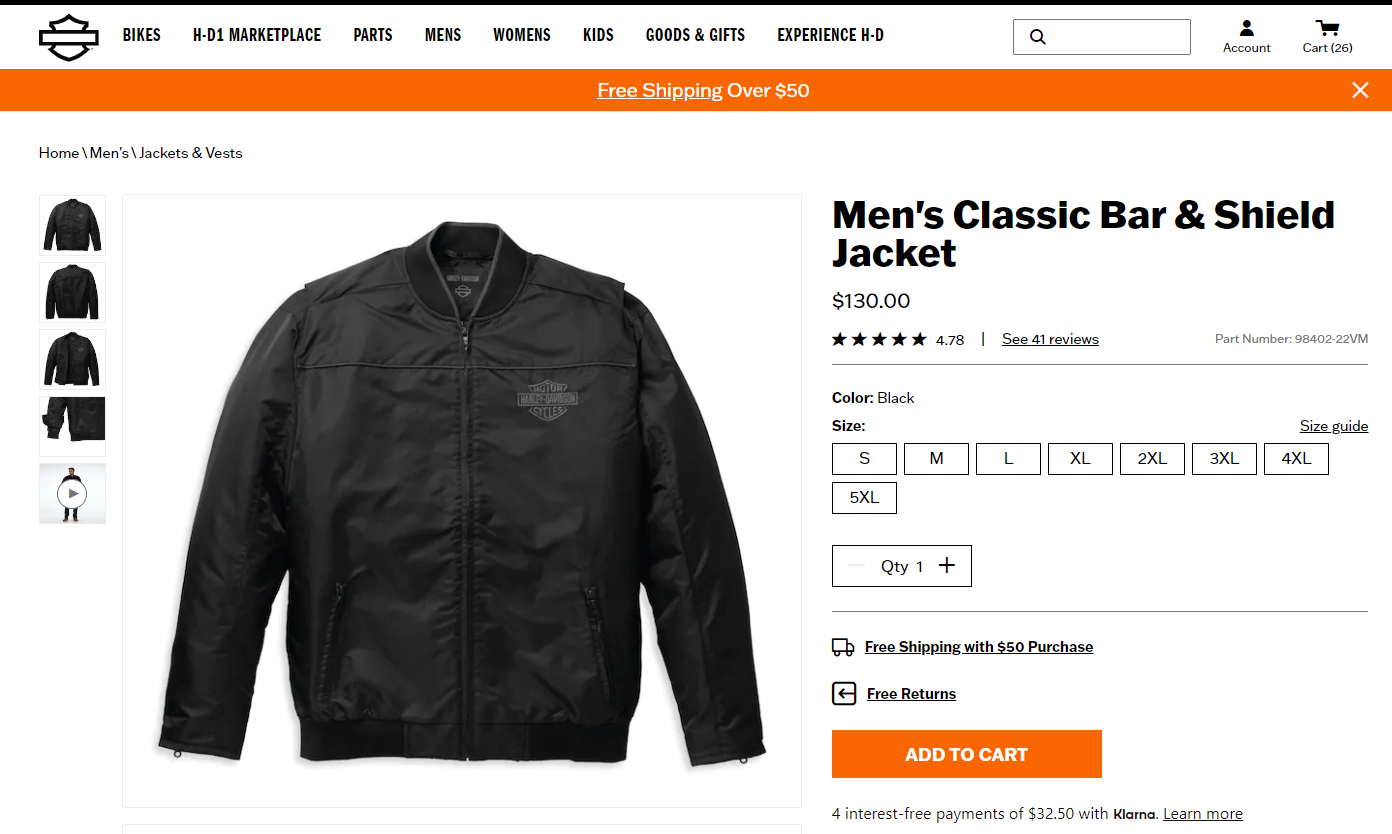This screenshot has width=1392, height=834.
Task: Open the shopping cart icon
Action: [x=1327, y=28]
